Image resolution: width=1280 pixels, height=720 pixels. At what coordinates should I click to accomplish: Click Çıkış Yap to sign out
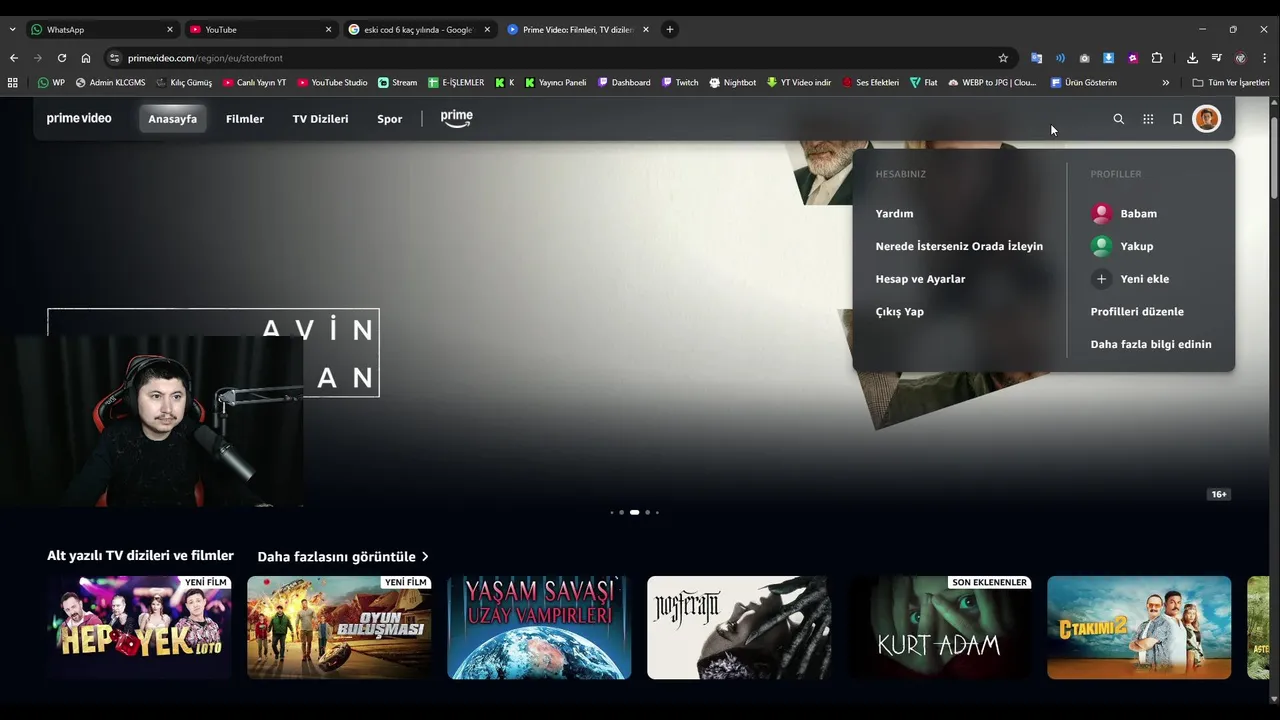coord(899,312)
